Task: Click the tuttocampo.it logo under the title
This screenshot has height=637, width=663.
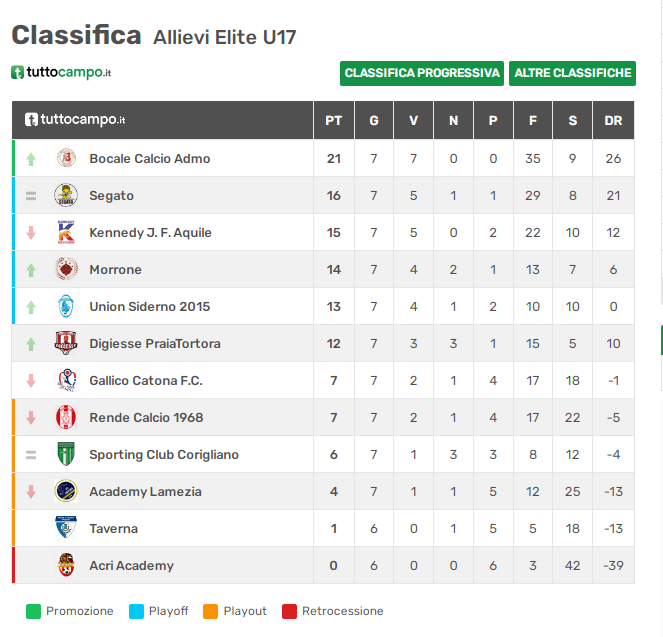Action: (61, 72)
